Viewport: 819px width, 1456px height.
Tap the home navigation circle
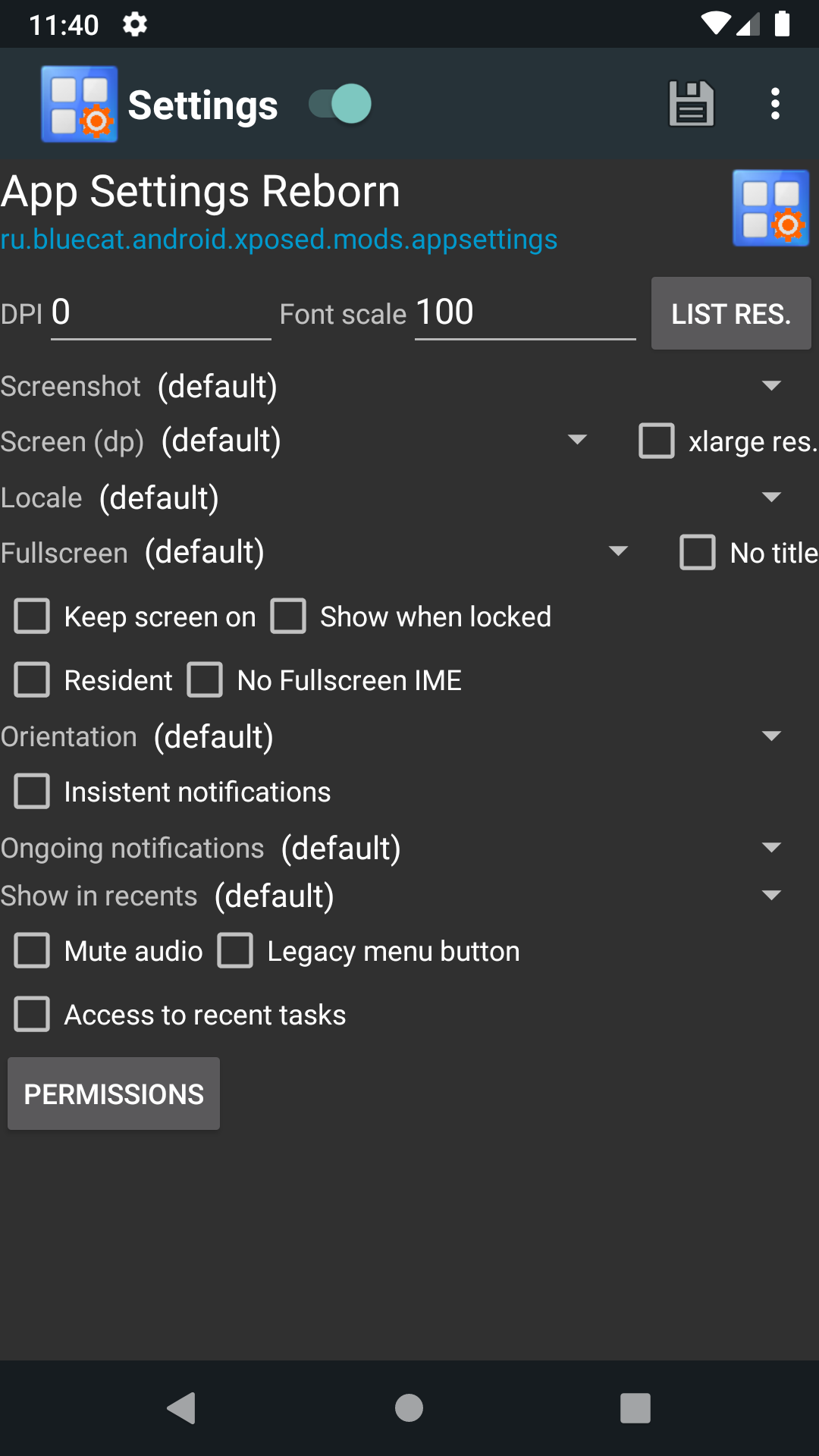[409, 1409]
